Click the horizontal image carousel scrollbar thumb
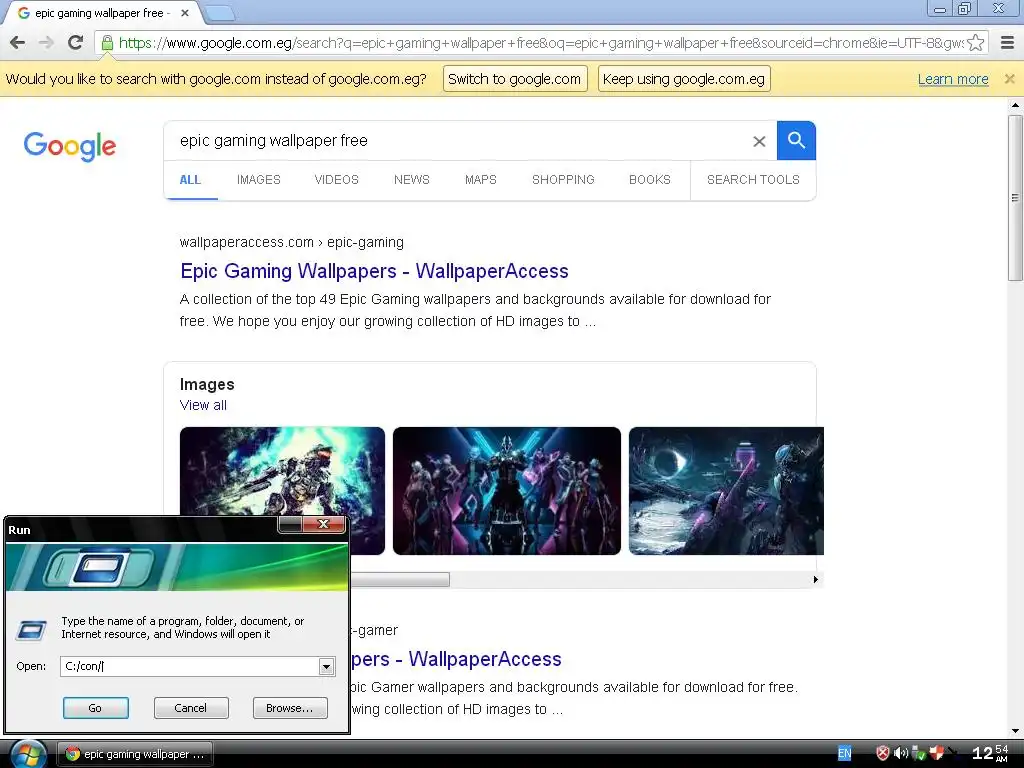1024x768 pixels. point(400,580)
